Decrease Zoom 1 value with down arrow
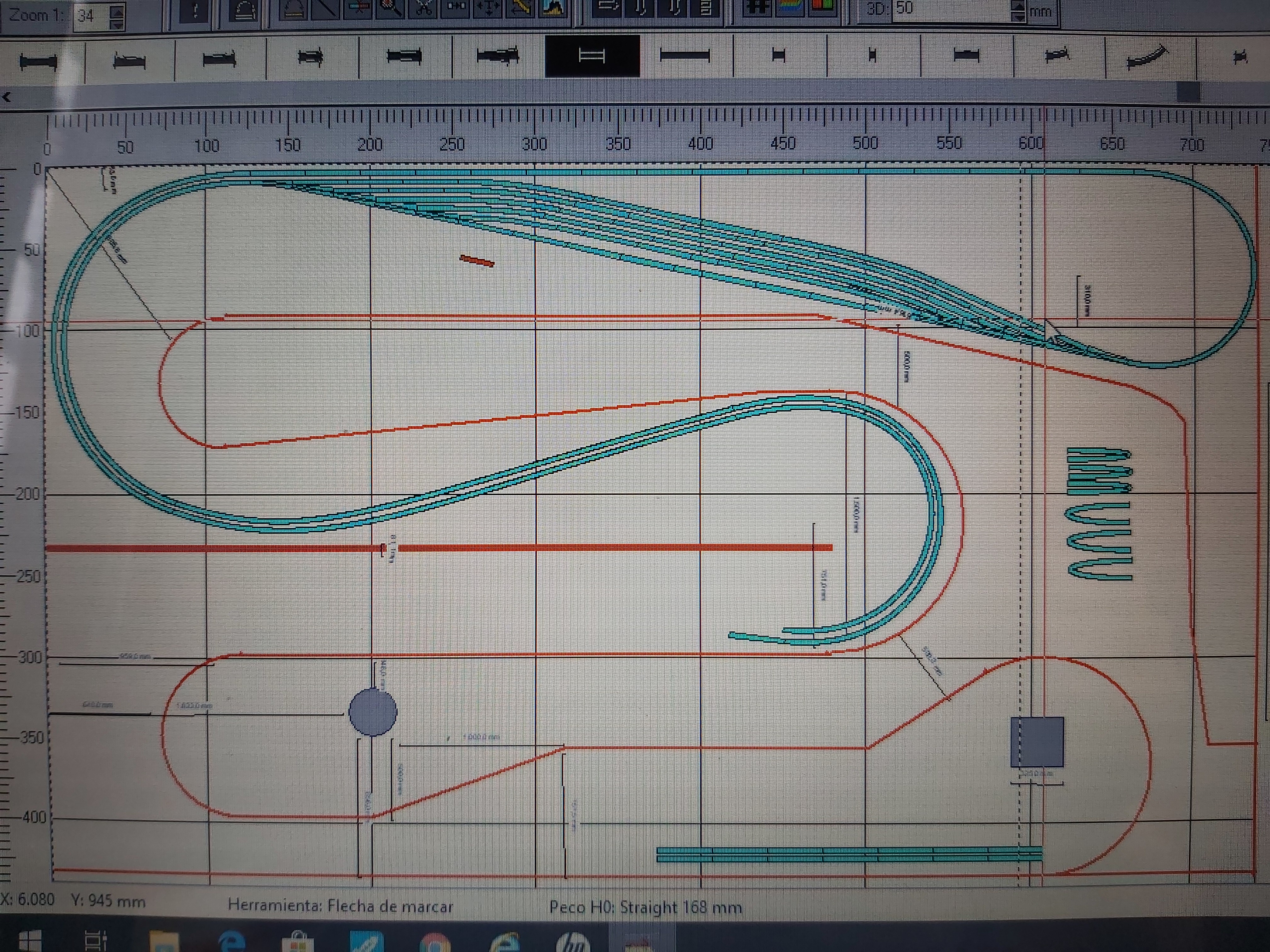The width and height of the screenshot is (1270, 952). (117, 24)
